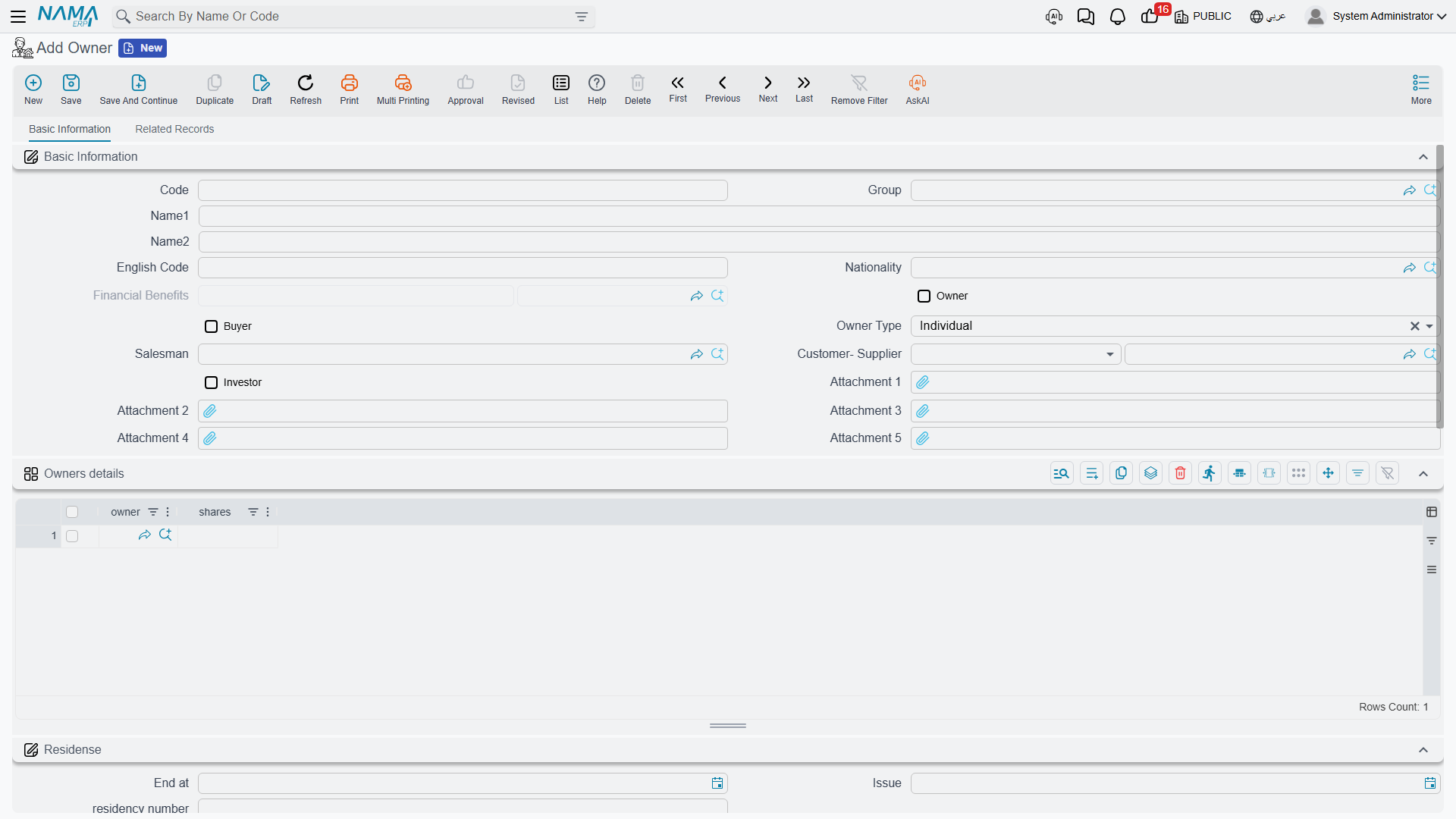
Task: Open the search filter options icon
Action: click(581, 17)
